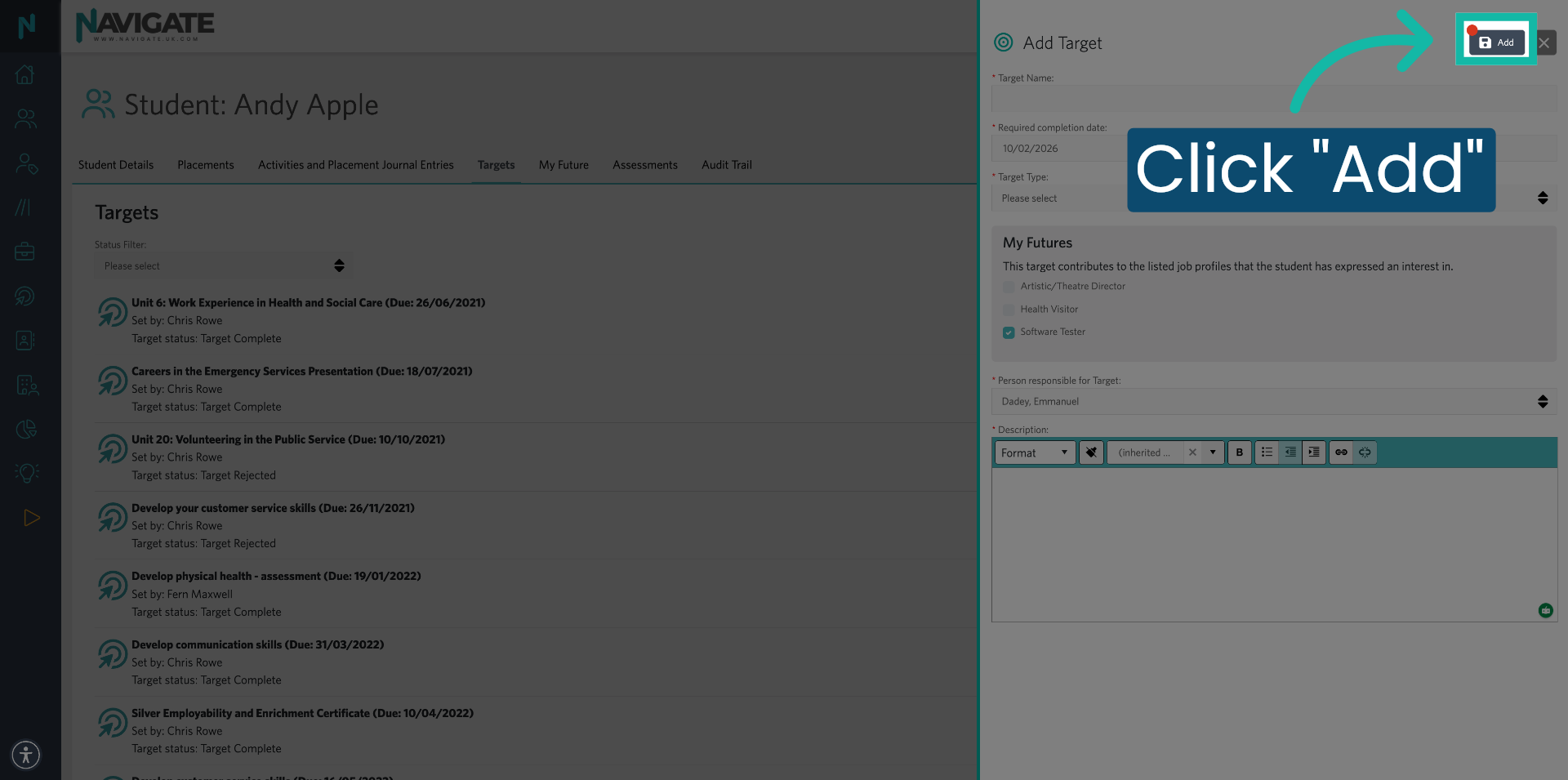This screenshot has height=780, width=1568.
Task: Open the users group icon in sidebar
Action: [25, 119]
